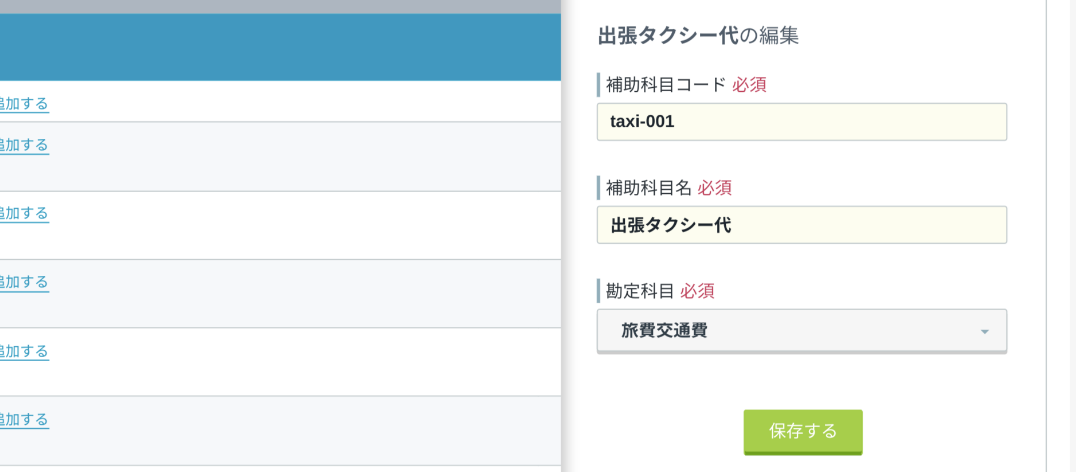Click the first 追加する link from top
Image resolution: width=1076 pixels, height=472 pixels.
[x=24, y=104]
